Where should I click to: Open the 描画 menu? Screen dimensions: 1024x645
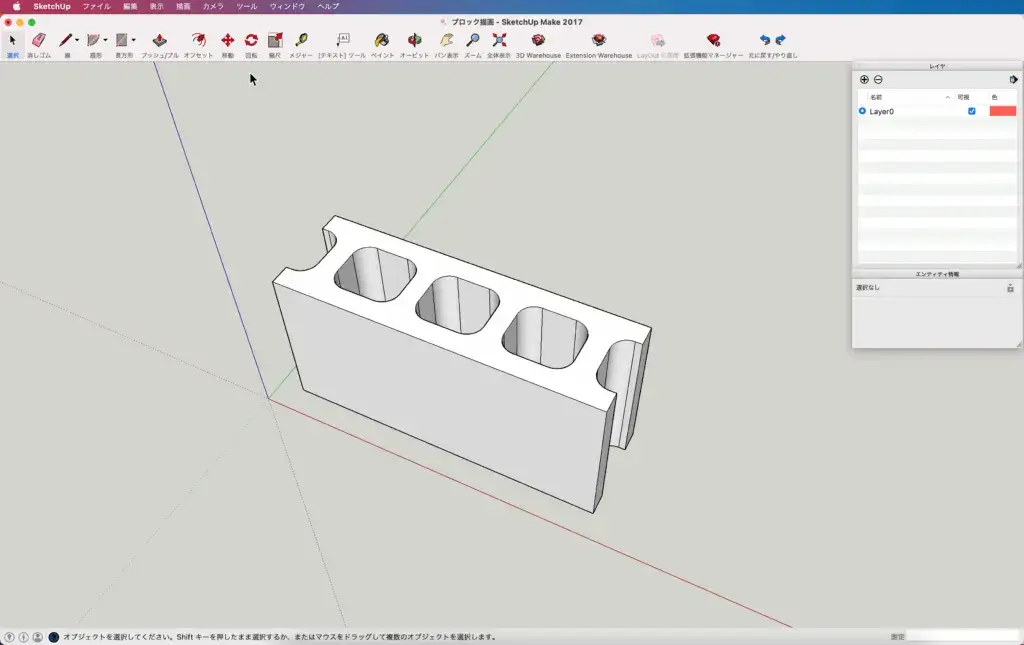[x=184, y=7]
